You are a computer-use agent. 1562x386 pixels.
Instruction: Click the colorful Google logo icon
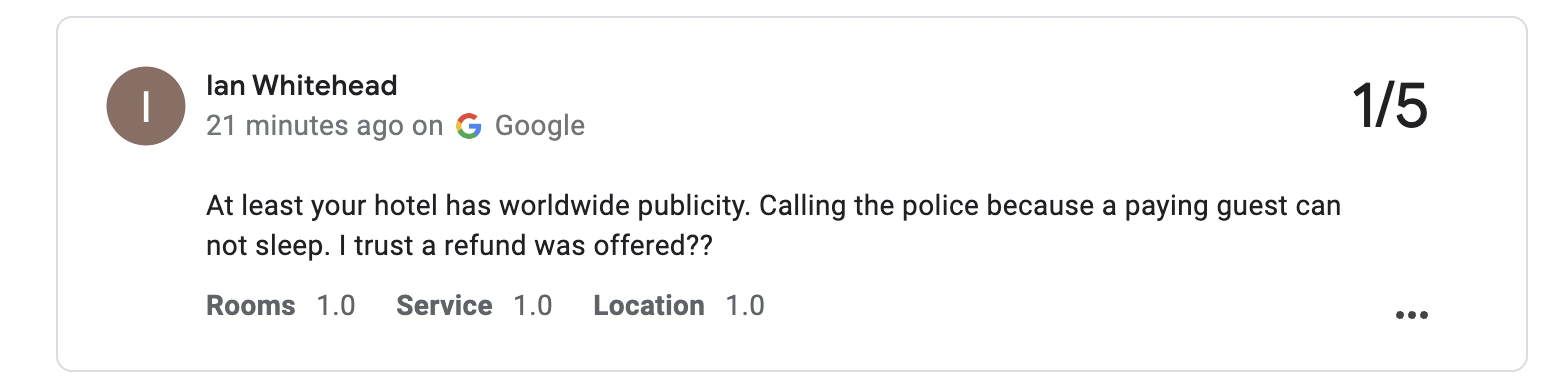tap(468, 126)
